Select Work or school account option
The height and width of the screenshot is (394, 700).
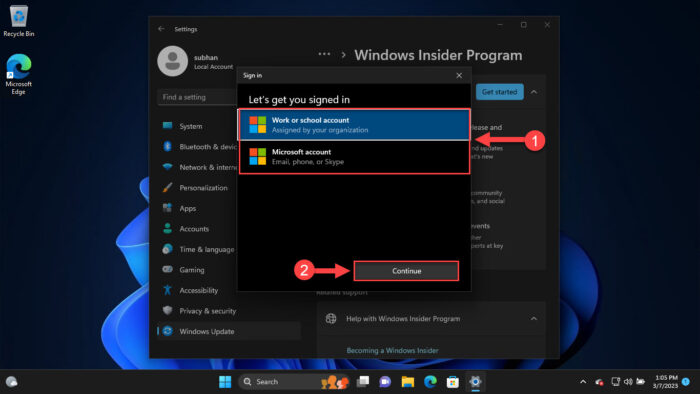coord(354,125)
